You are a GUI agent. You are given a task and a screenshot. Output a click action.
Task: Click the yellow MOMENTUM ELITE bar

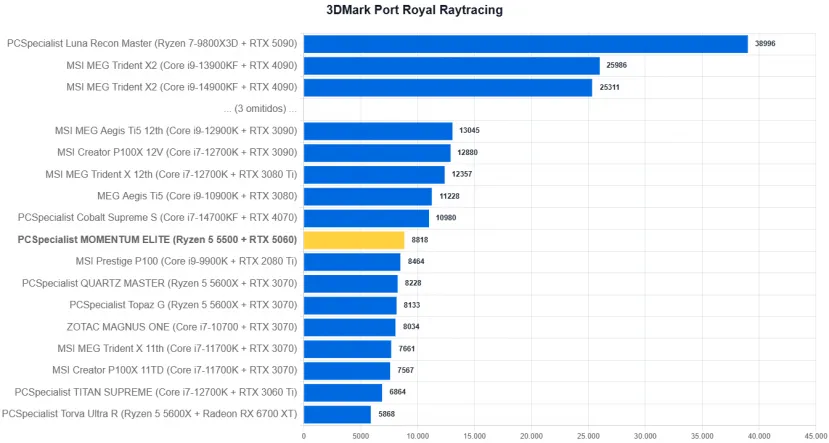coord(354,240)
